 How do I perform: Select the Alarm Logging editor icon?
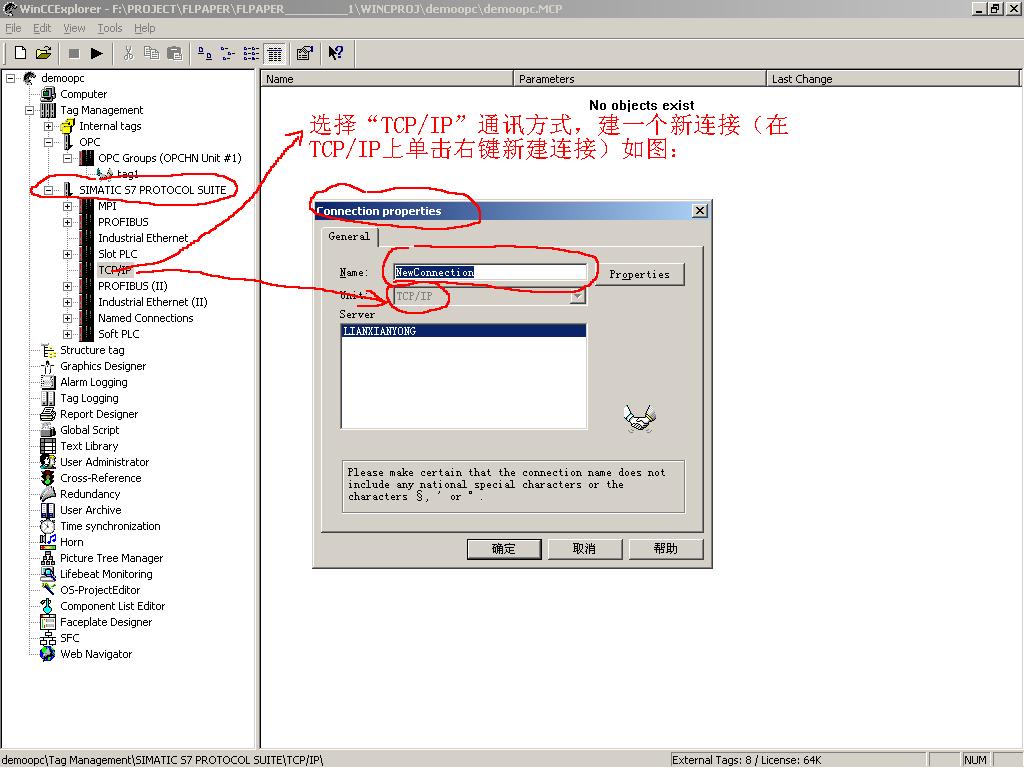tap(48, 382)
